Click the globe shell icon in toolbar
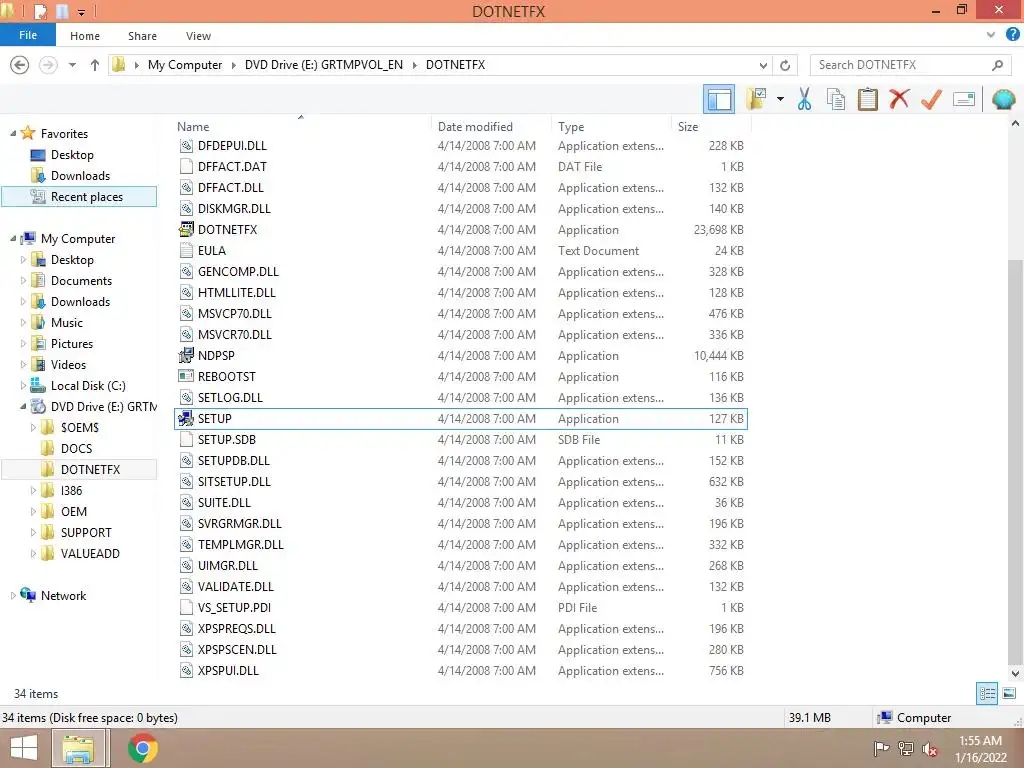Viewport: 1024px width, 768px height. click(x=1003, y=99)
